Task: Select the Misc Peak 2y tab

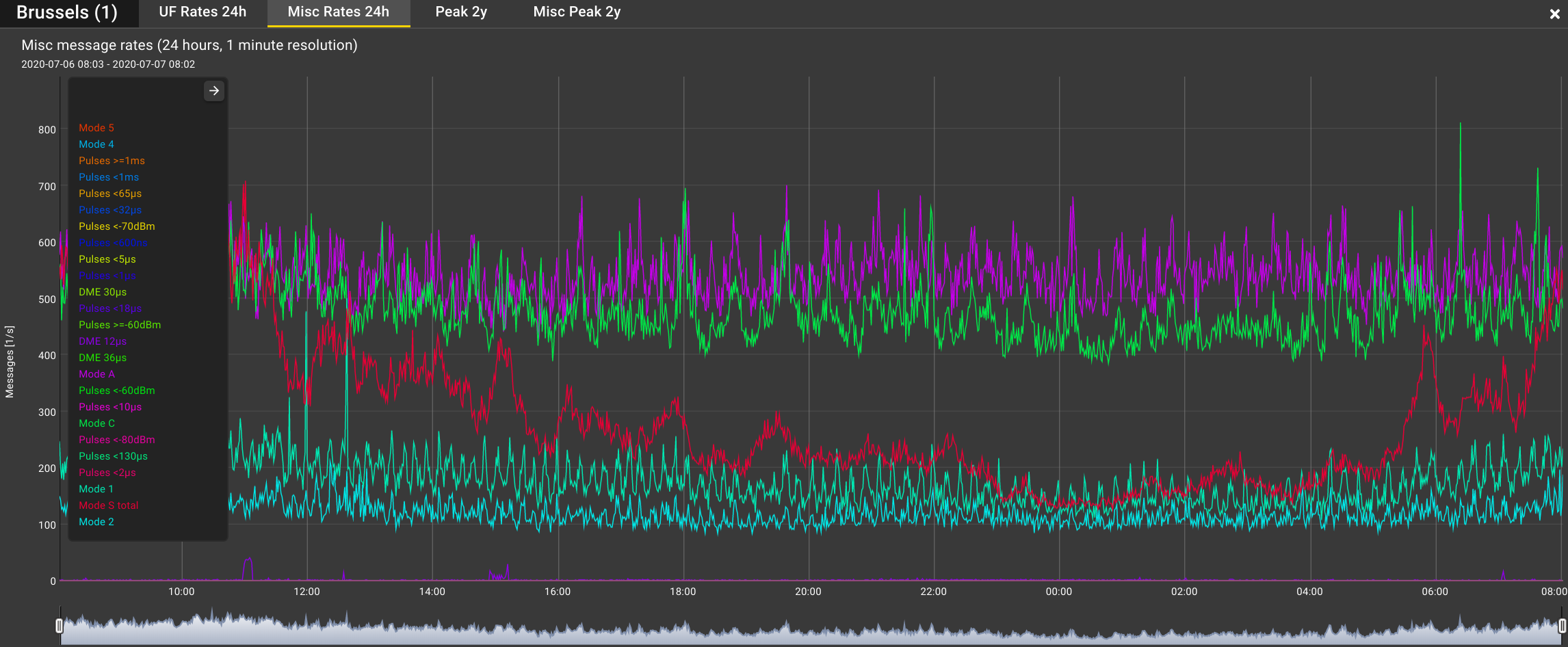Action: click(575, 12)
